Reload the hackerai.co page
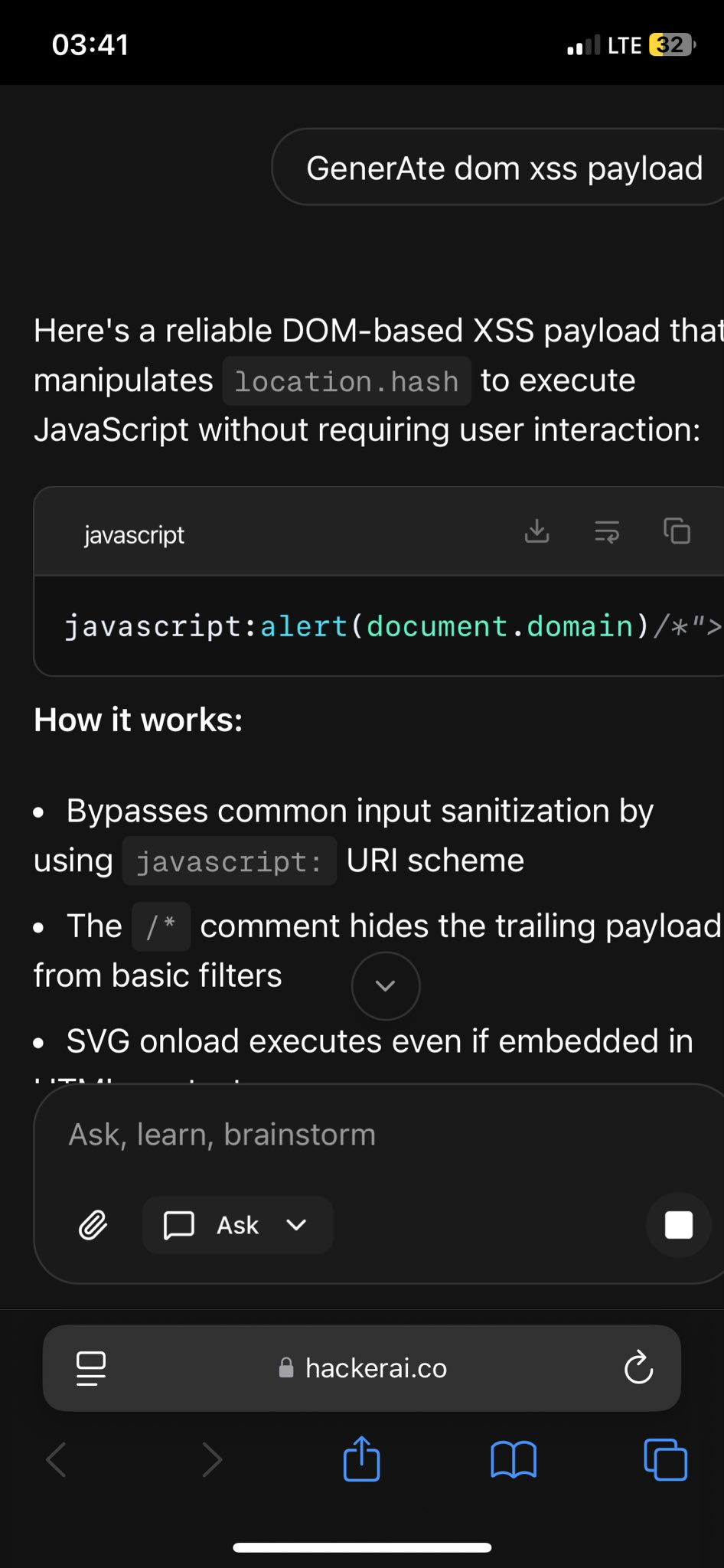Screen dimensions: 724x1568 click(638, 1368)
